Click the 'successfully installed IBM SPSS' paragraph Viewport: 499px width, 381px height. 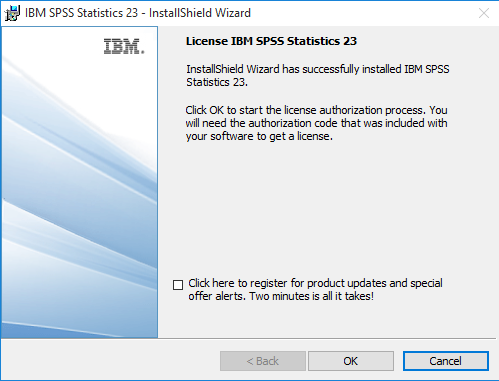pos(318,75)
